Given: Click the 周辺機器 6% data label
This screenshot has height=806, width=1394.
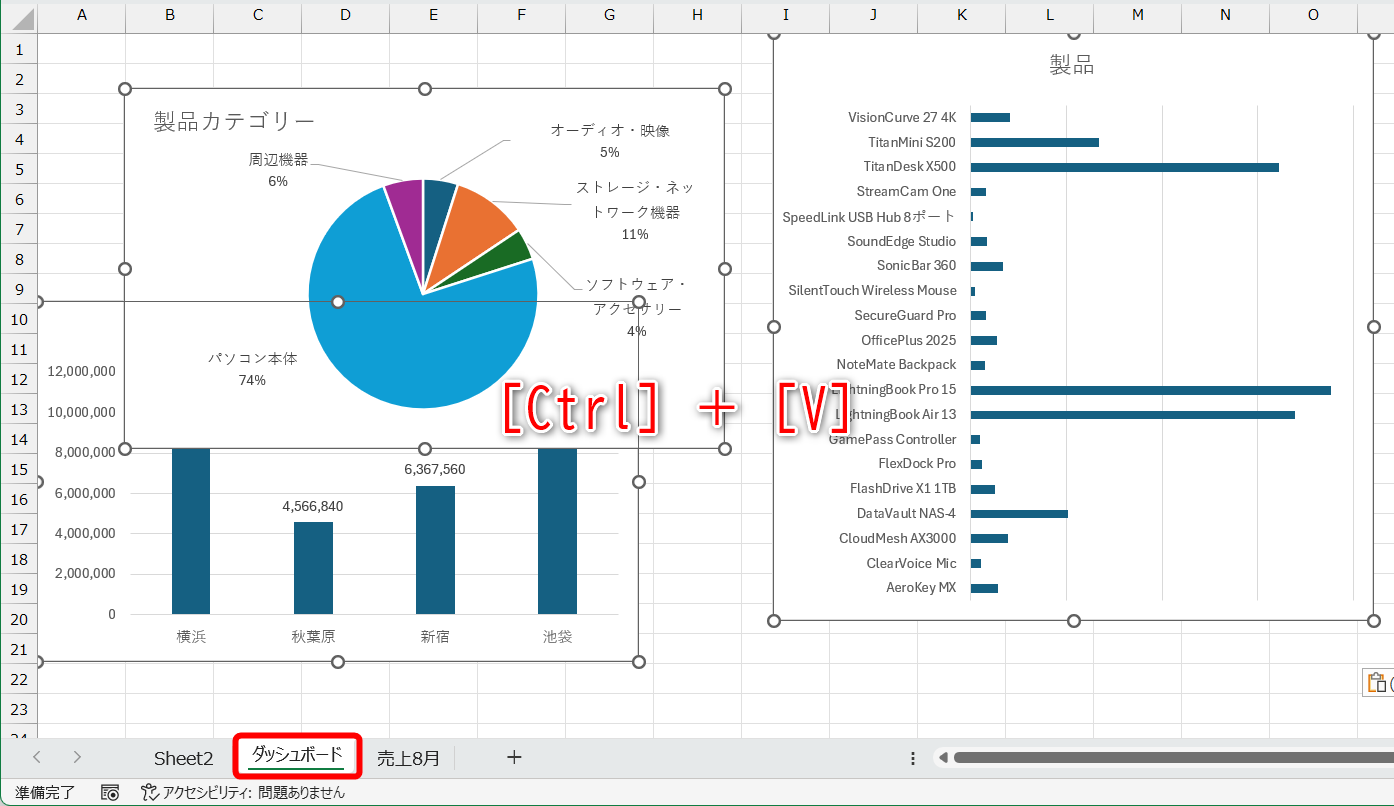Looking at the screenshot, I should coord(278,170).
